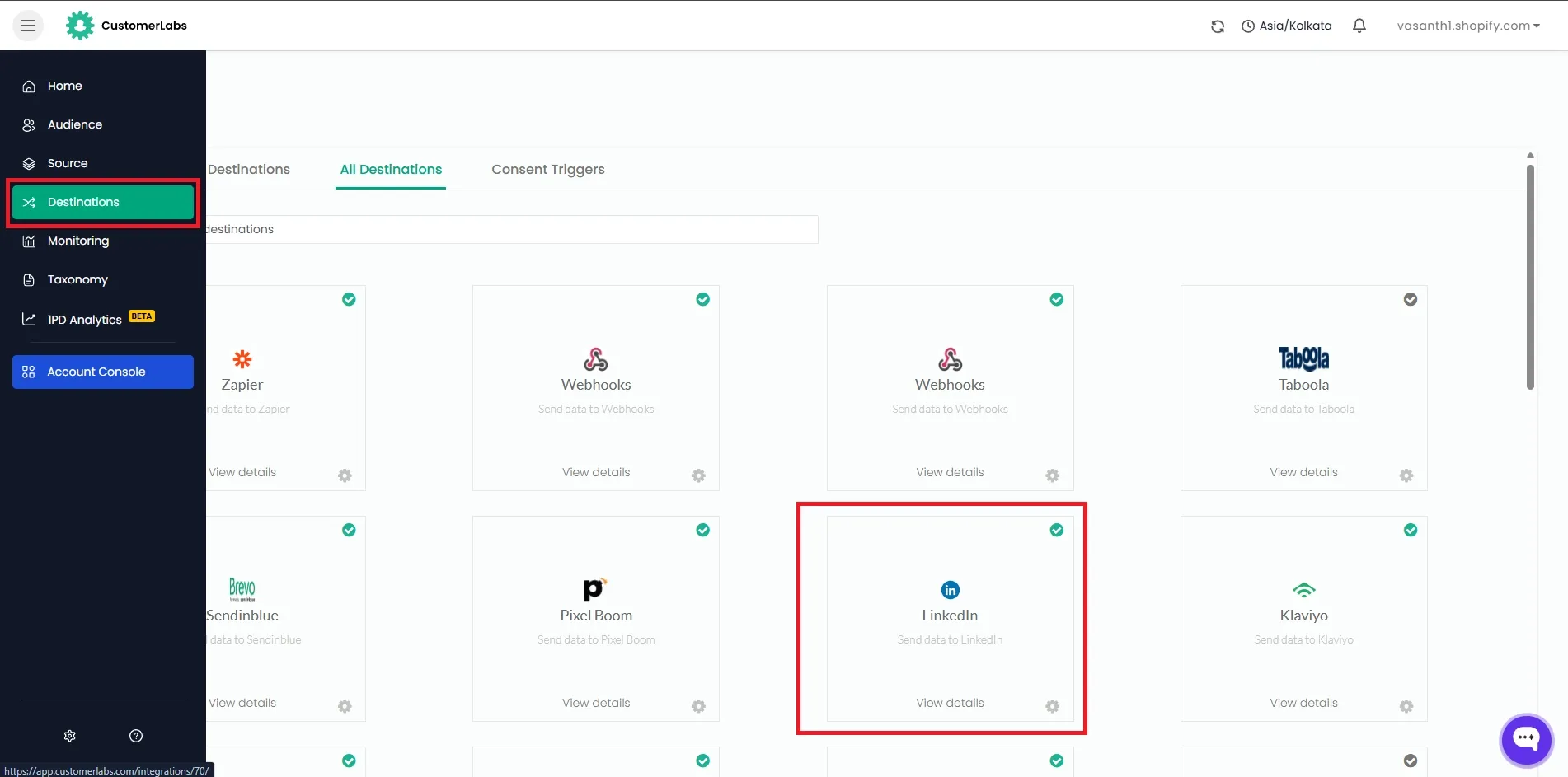
Task: Click the first Webhooks card logo
Action: point(596,359)
